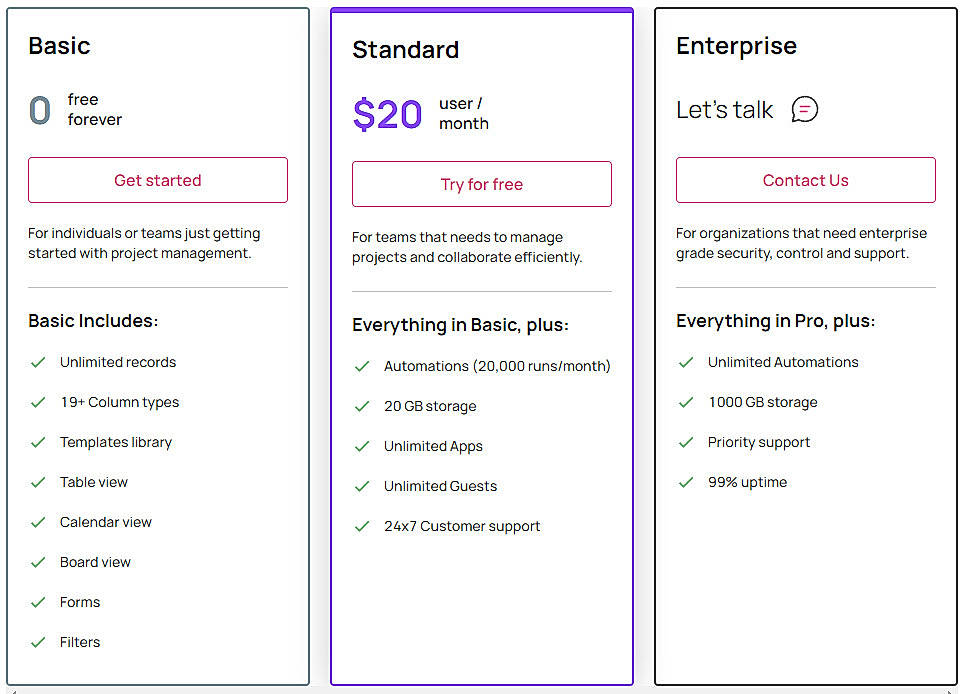Click the checkmark beside Templates library
The image size is (966, 694).
coord(38,442)
